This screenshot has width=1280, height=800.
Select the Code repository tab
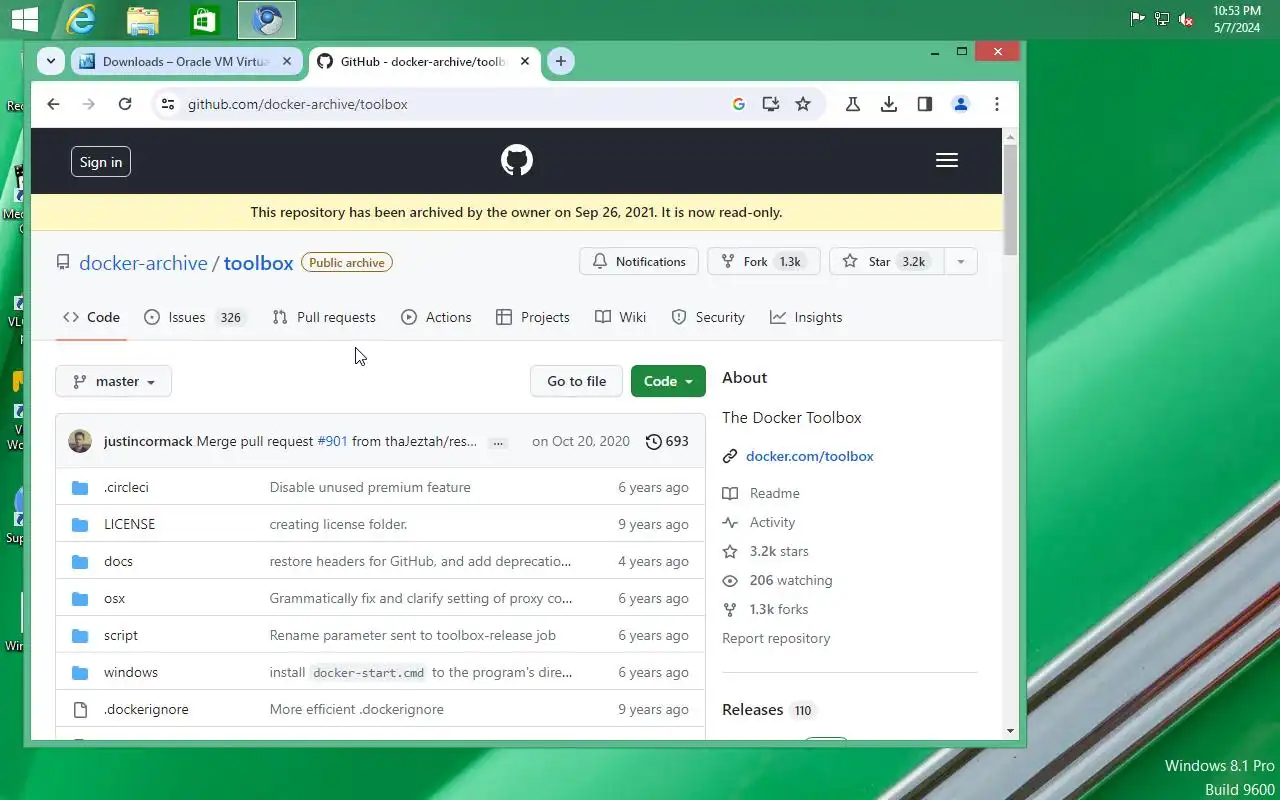point(91,317)
